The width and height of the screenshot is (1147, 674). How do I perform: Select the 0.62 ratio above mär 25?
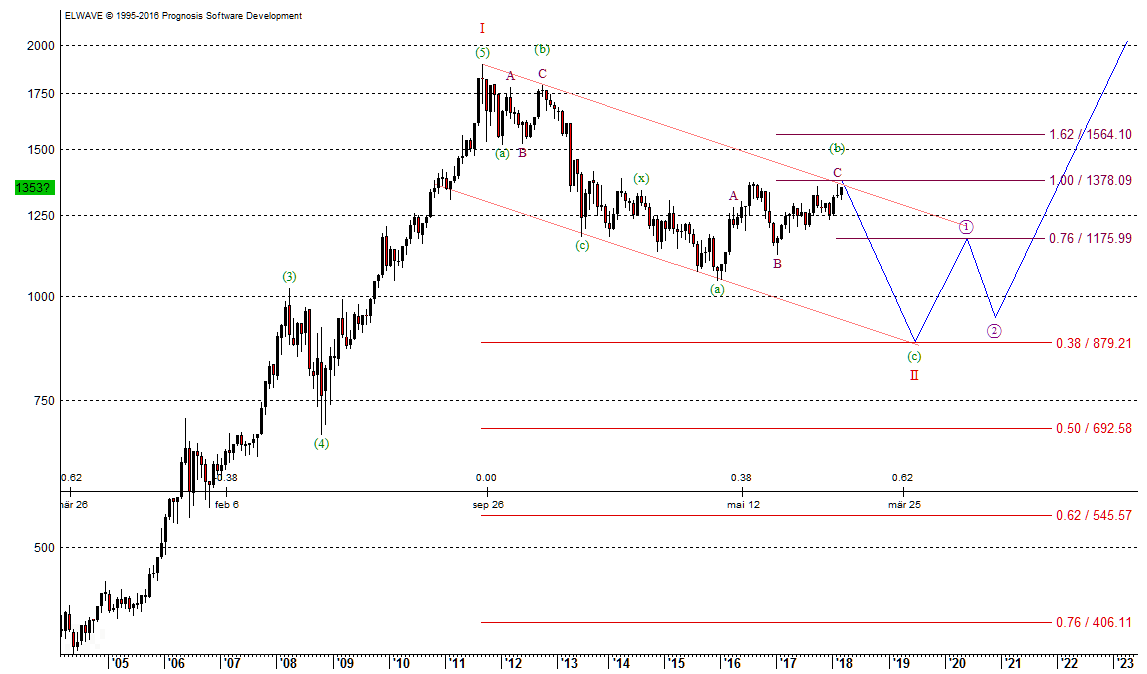coord(902,478)
